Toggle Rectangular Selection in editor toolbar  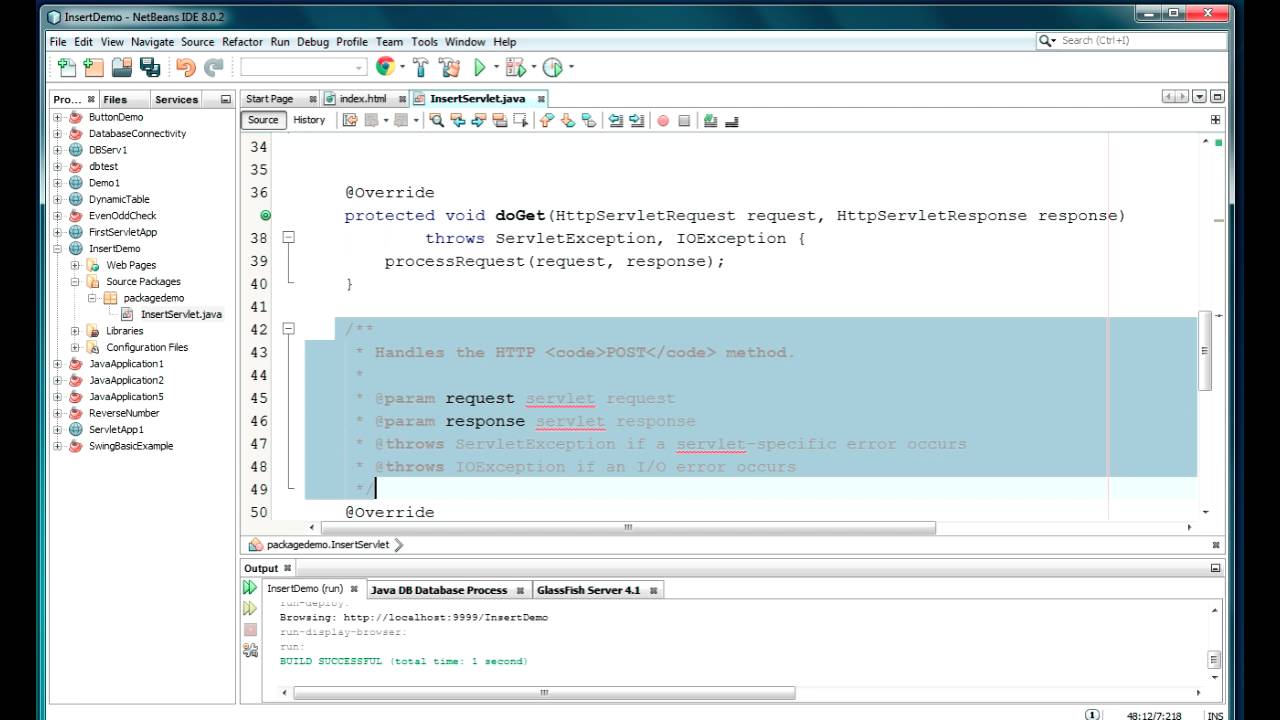click(x=520, y=120)
